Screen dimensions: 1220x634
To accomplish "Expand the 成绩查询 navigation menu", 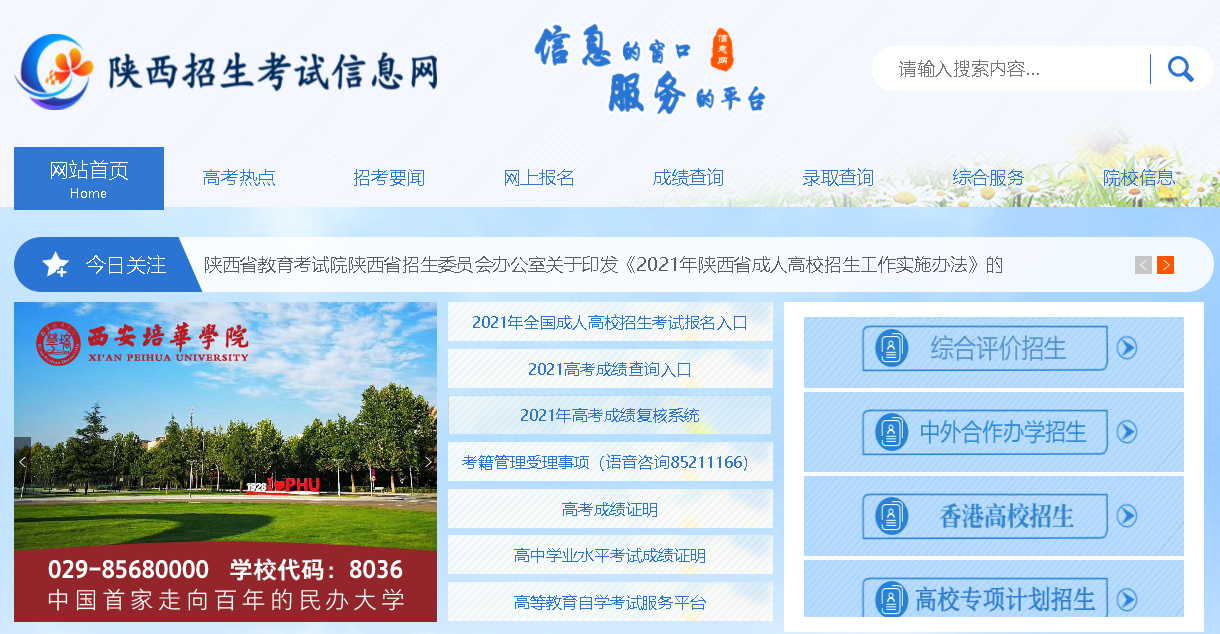I will point(688,178).
